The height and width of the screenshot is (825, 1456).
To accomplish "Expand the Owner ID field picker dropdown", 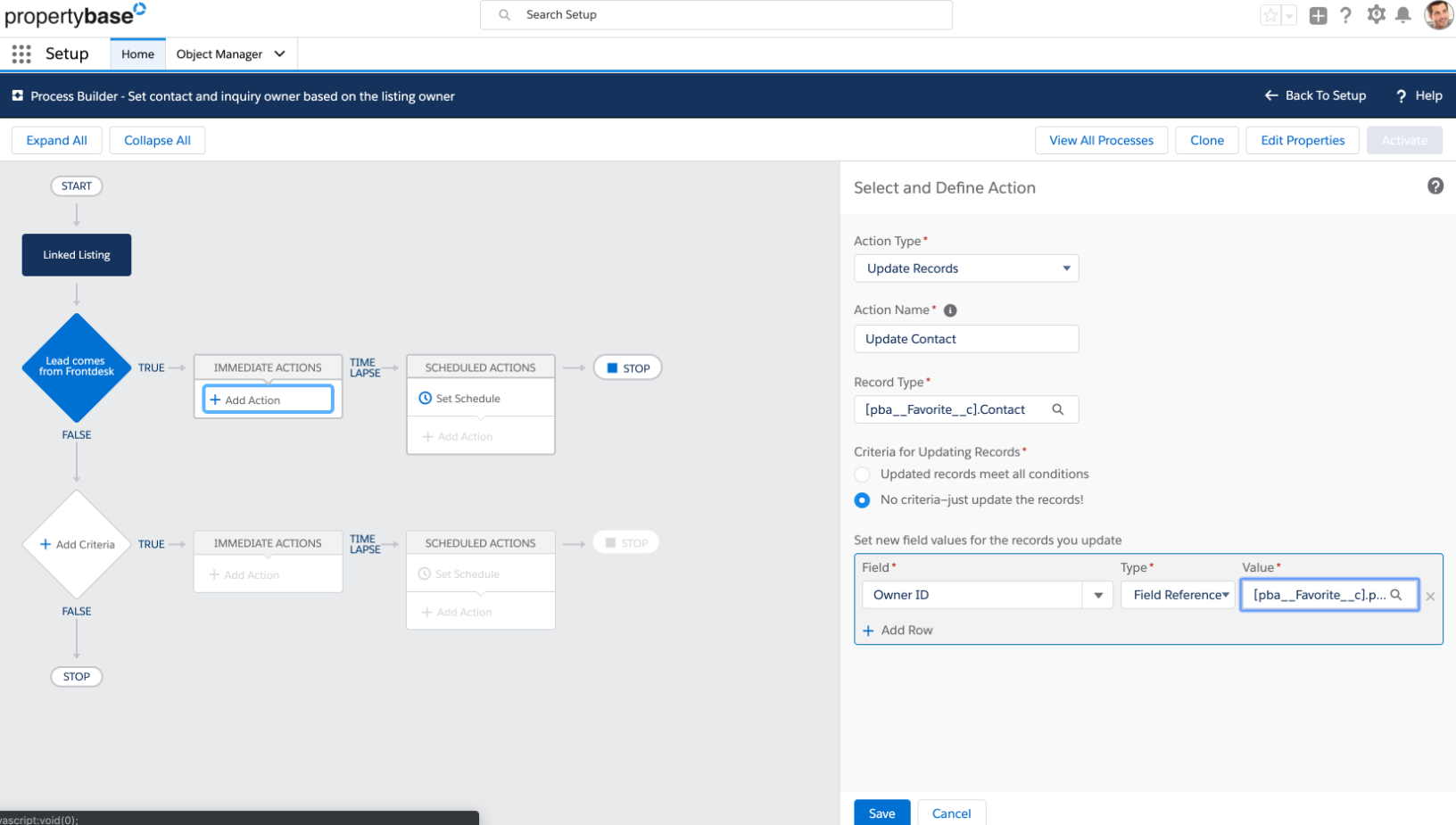I will pyautogui.click(x=1097, y=594).
